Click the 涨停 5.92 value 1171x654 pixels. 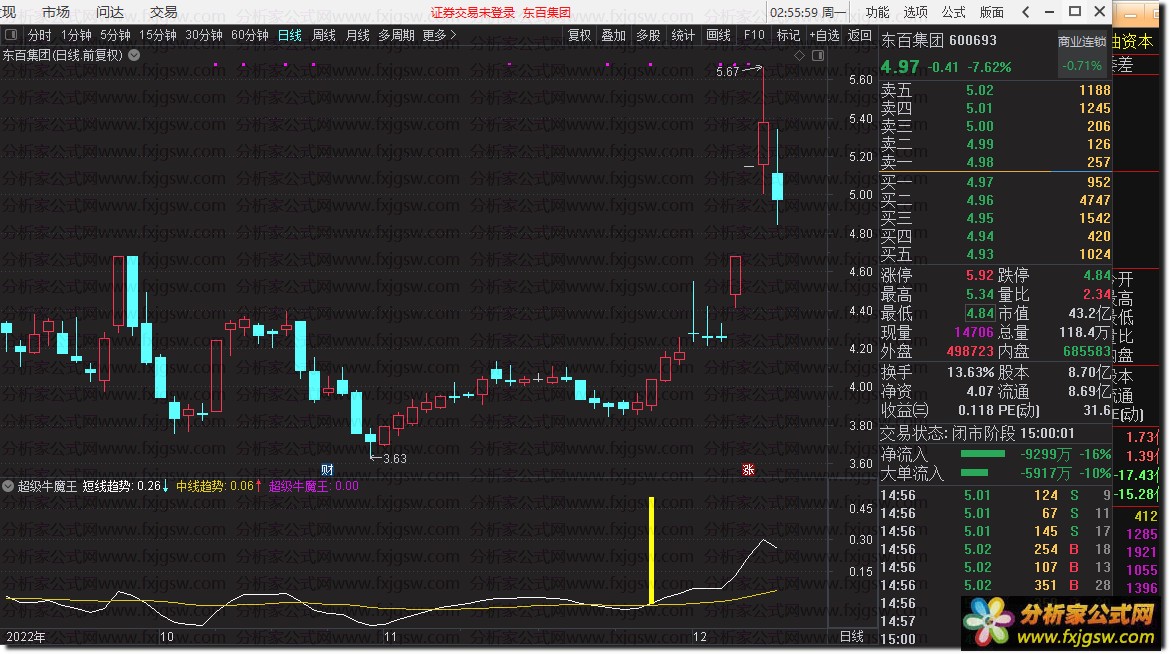[980, 275]
